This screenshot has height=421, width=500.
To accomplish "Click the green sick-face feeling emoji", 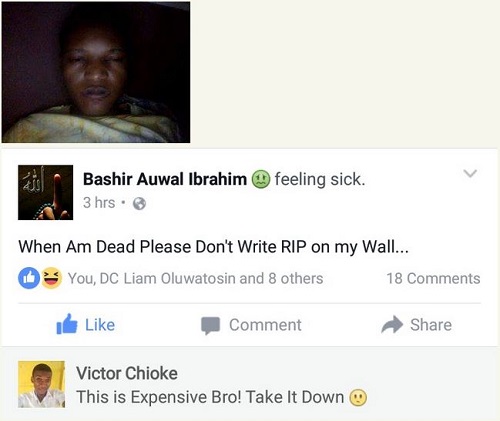I will point(260,179).
